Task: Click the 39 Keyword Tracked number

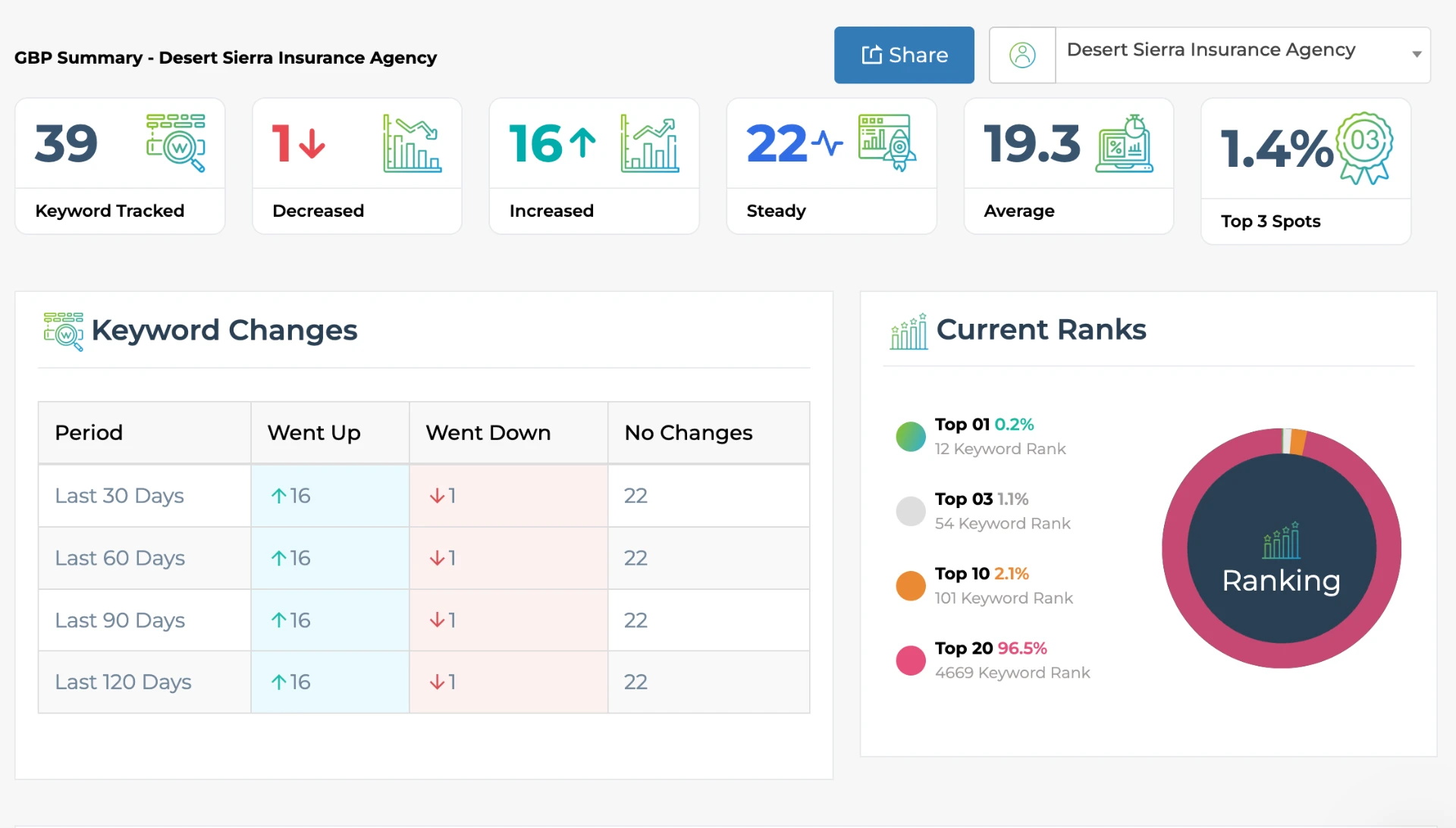Action: [67, 143]
